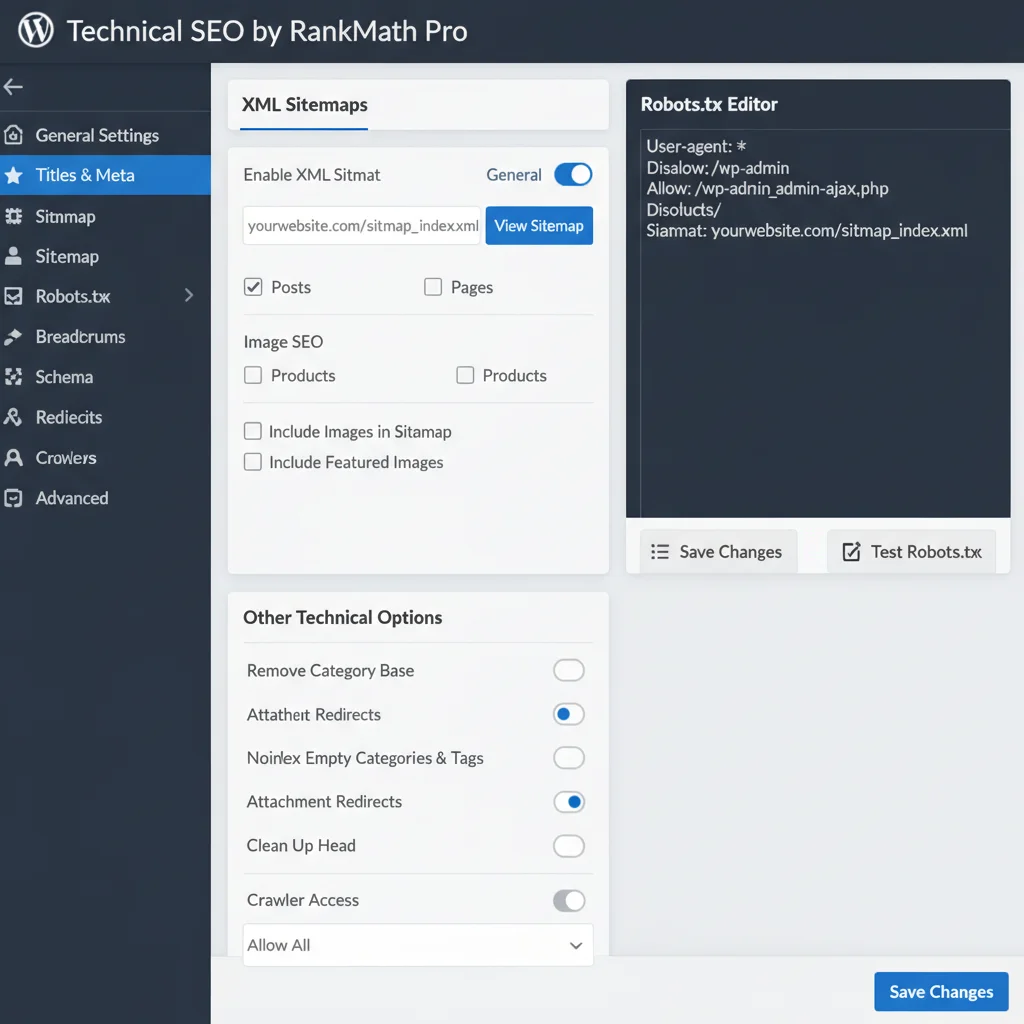Image resolution: width=1024 pixels, height=1024 pixels.
Task: Click the Advanced sidebar icon
Action: [14, 498]
